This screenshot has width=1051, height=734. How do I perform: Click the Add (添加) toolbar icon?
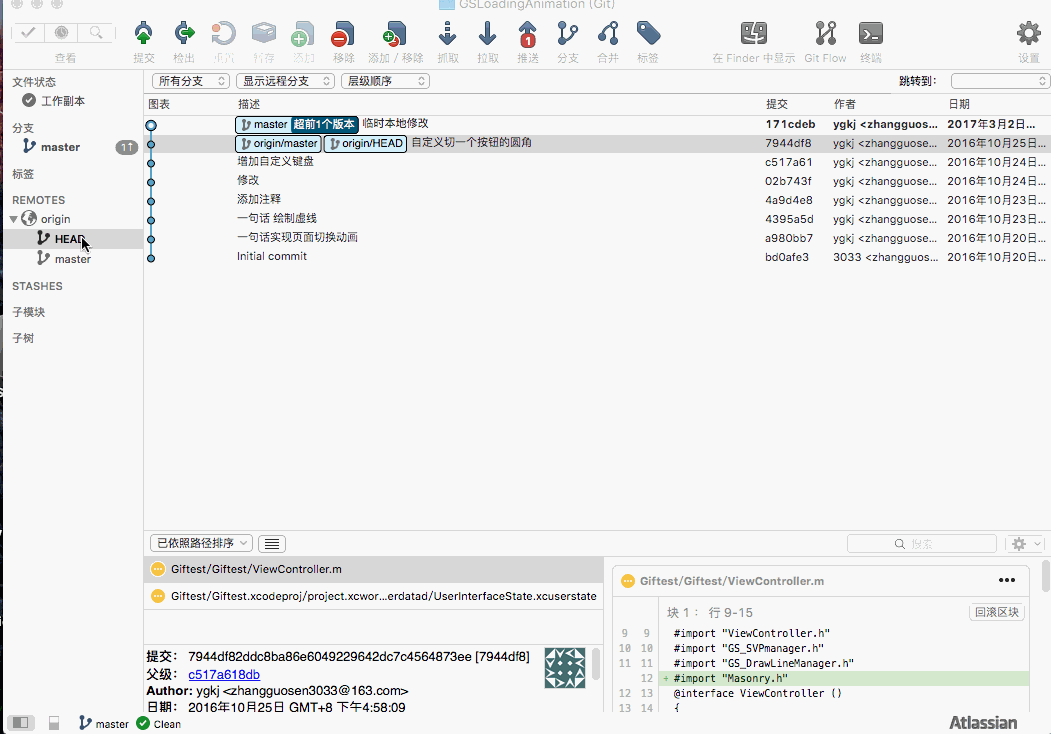tap(303, 34)
